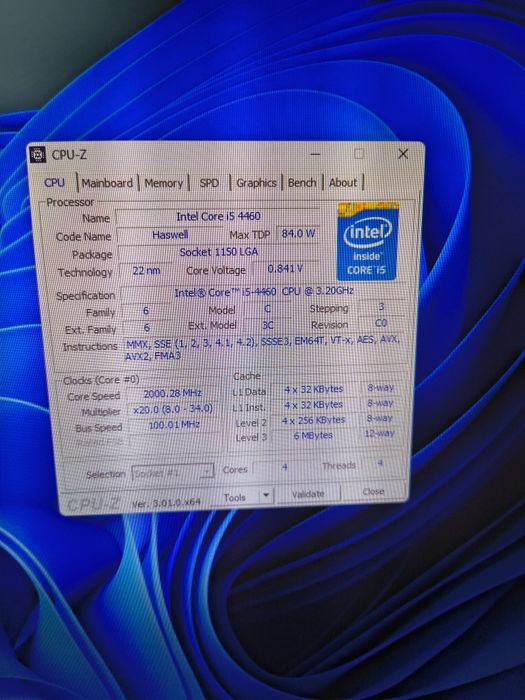Viewport: 525px width, 700px height.
Task: Click the Code Name value 'Haswell'
Action: [170, 235]
